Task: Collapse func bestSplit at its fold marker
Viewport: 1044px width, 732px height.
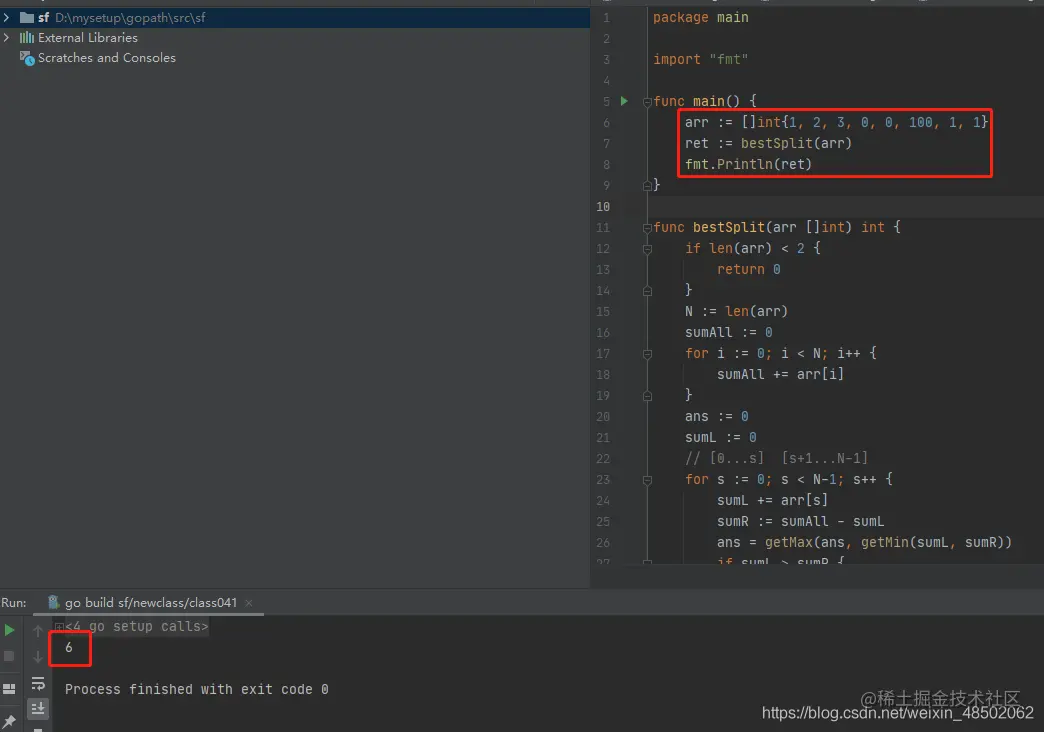Action: [x=647, y=228]
